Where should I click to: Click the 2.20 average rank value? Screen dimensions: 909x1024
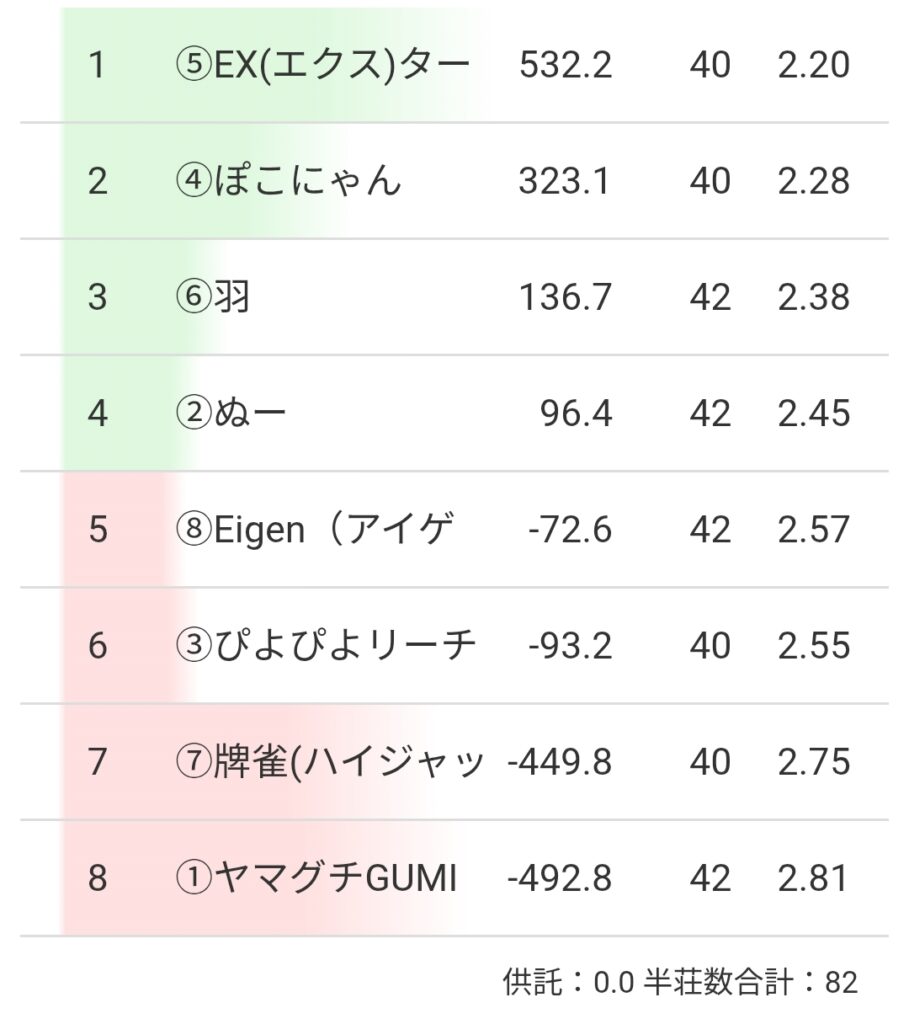point(813,65)
